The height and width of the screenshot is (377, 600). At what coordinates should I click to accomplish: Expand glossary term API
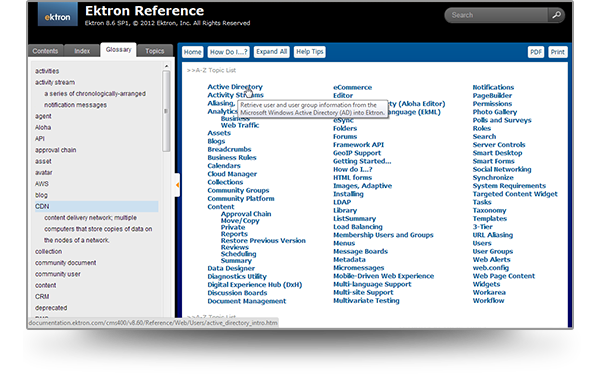click(40, 139)
